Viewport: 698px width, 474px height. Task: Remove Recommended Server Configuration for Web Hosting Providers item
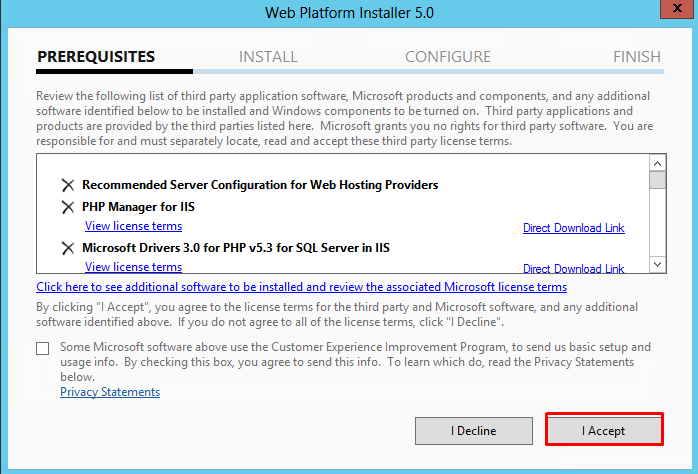pos(68,185)
